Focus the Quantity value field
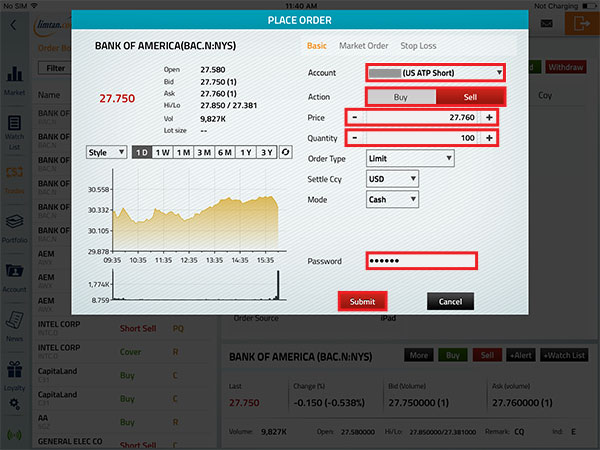The image size is (600, 450). (x=422, y=138)
